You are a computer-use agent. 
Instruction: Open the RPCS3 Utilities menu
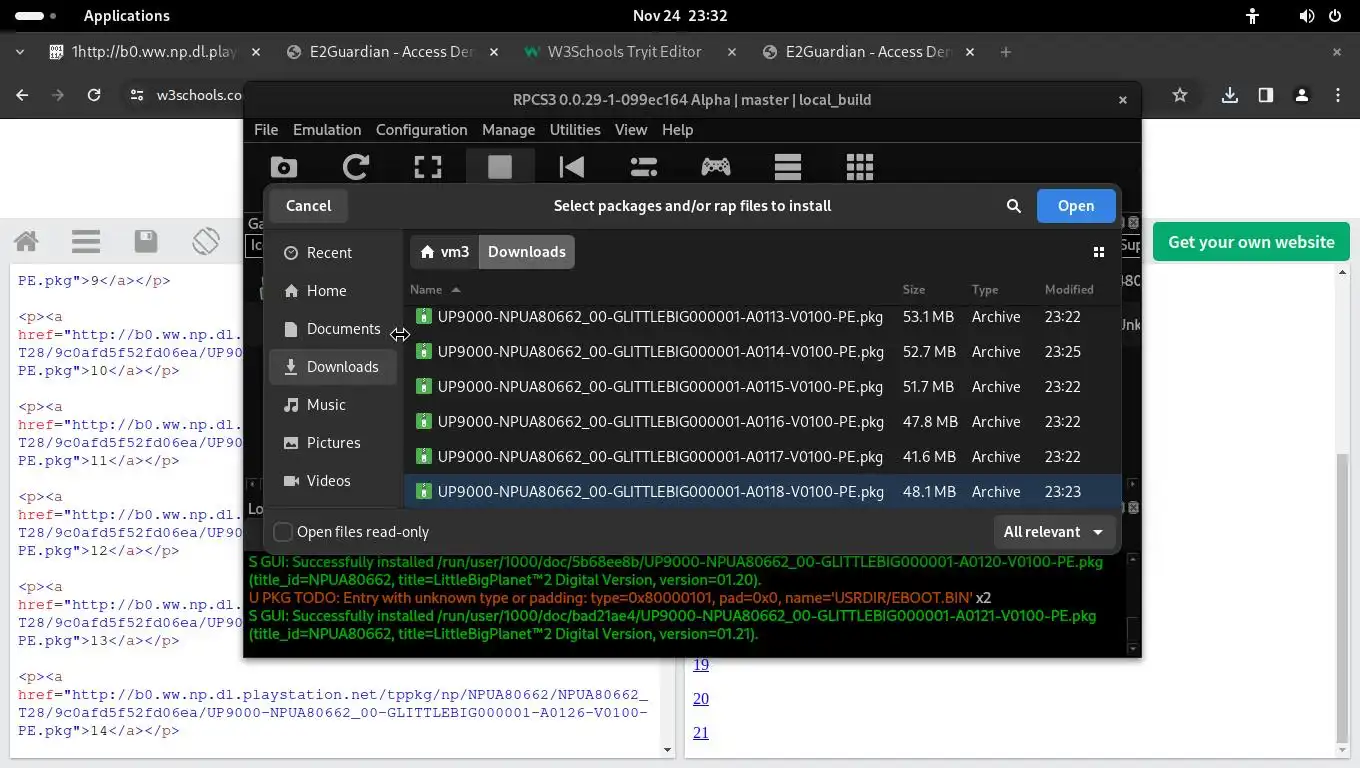[x=575, y=130]
